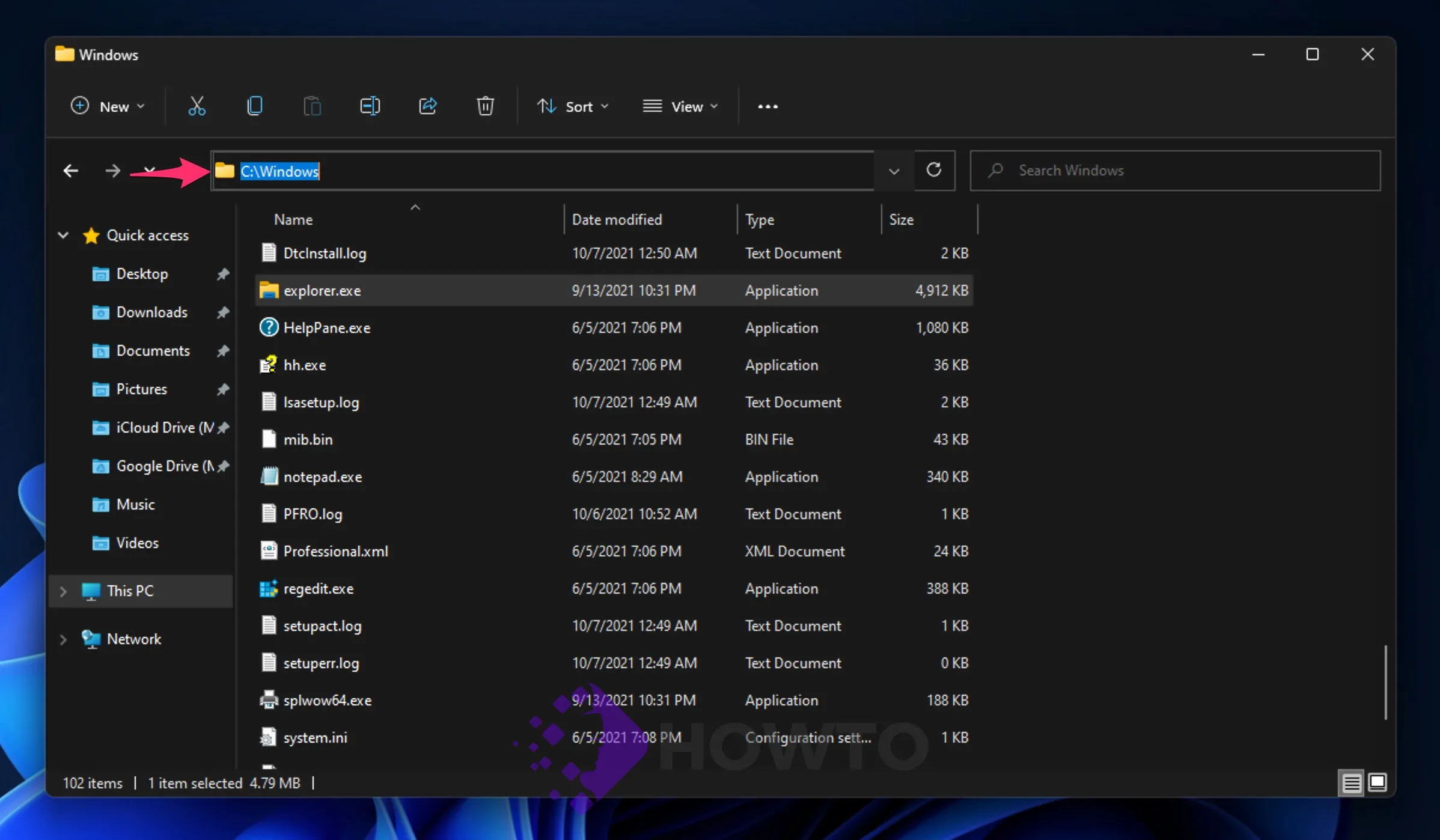Expand the Quick access tree item
This screenshot has width=1440, height=840.
click(62, 234)
